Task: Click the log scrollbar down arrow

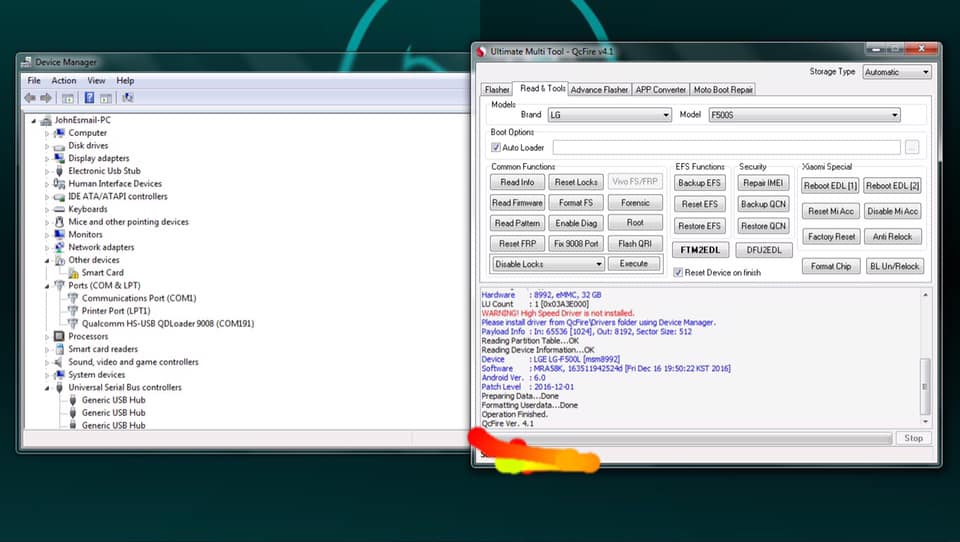Action: tap(925, 422)
